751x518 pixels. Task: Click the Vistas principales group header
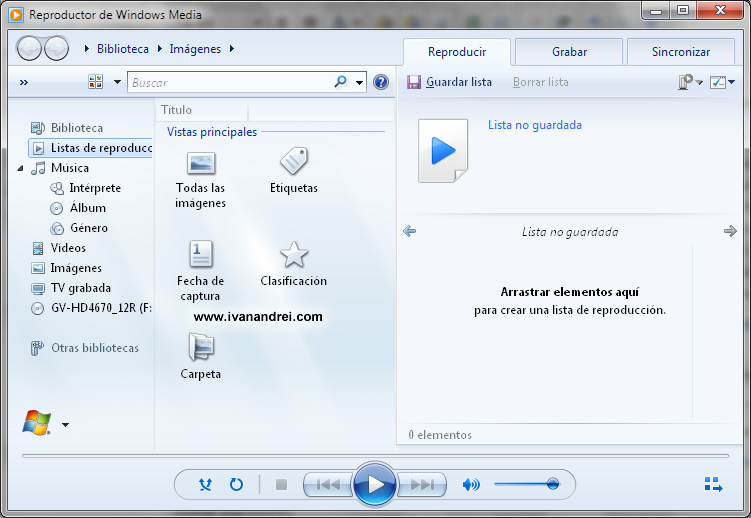point(212,132)
